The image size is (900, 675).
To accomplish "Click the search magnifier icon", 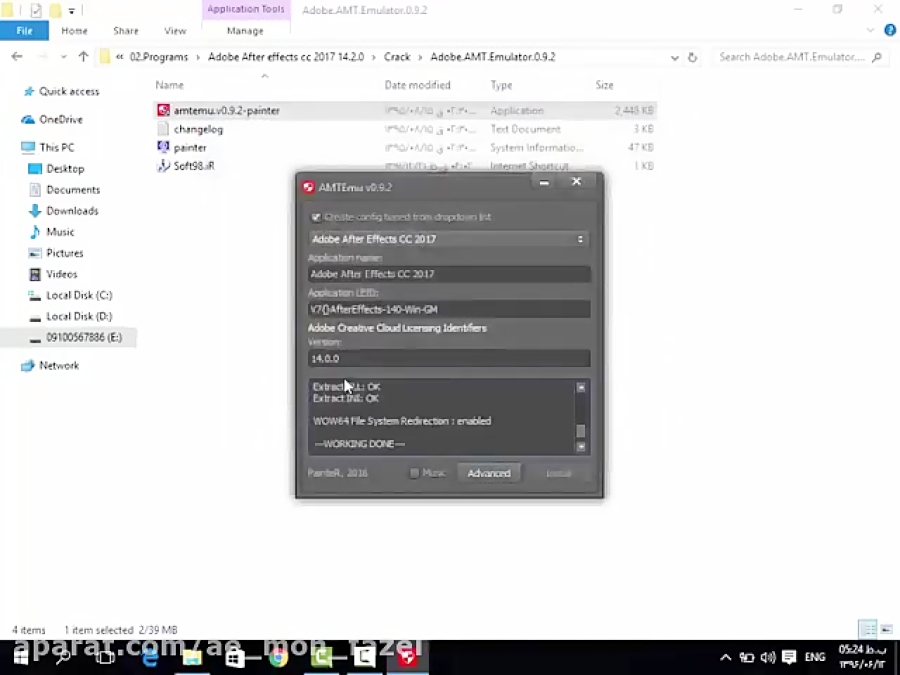I will (x=876, y=57).
